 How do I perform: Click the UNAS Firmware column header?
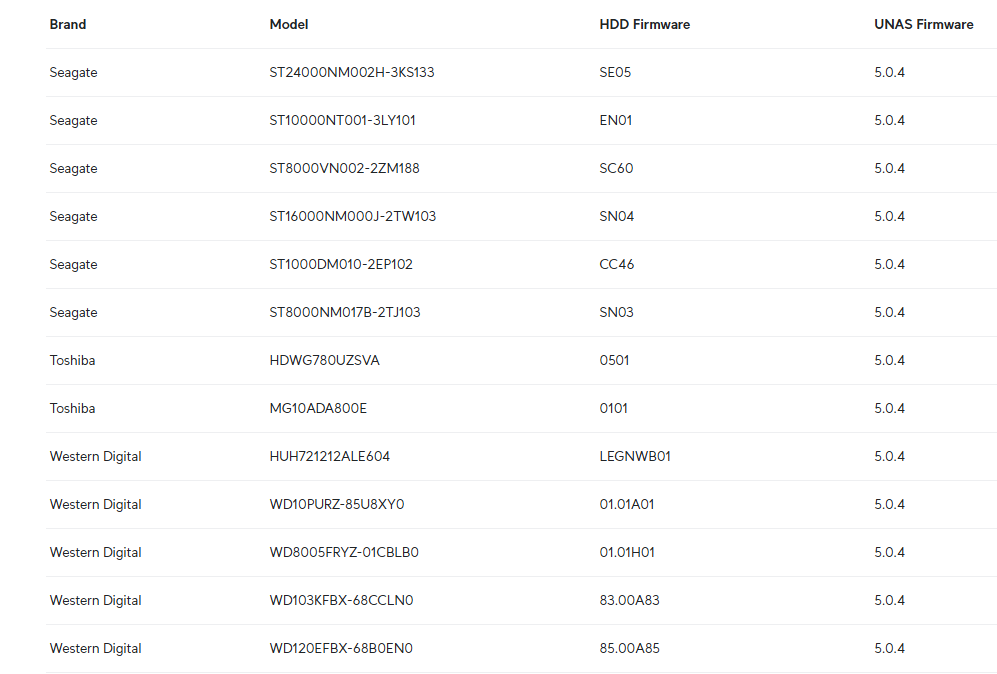(x=923, y=24)
